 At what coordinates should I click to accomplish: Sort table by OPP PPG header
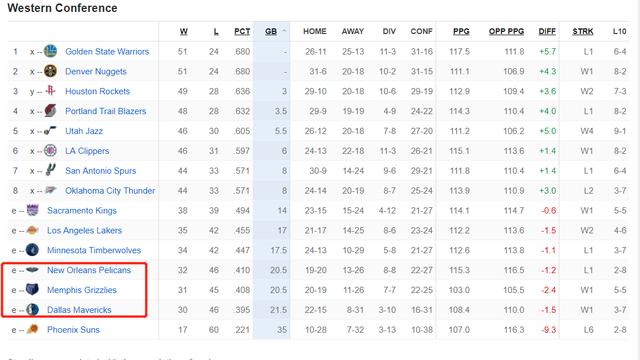click(x=507, y=31)
